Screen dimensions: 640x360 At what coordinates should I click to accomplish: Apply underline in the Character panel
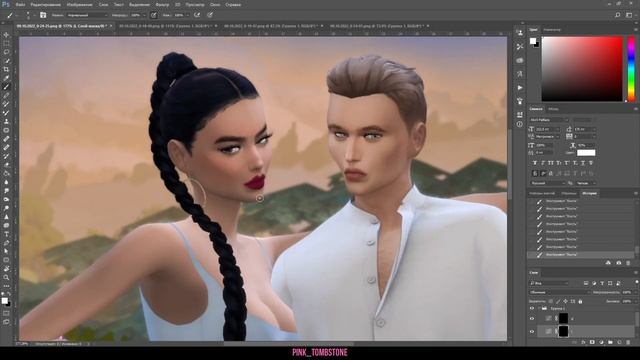(x=582, y=163)
